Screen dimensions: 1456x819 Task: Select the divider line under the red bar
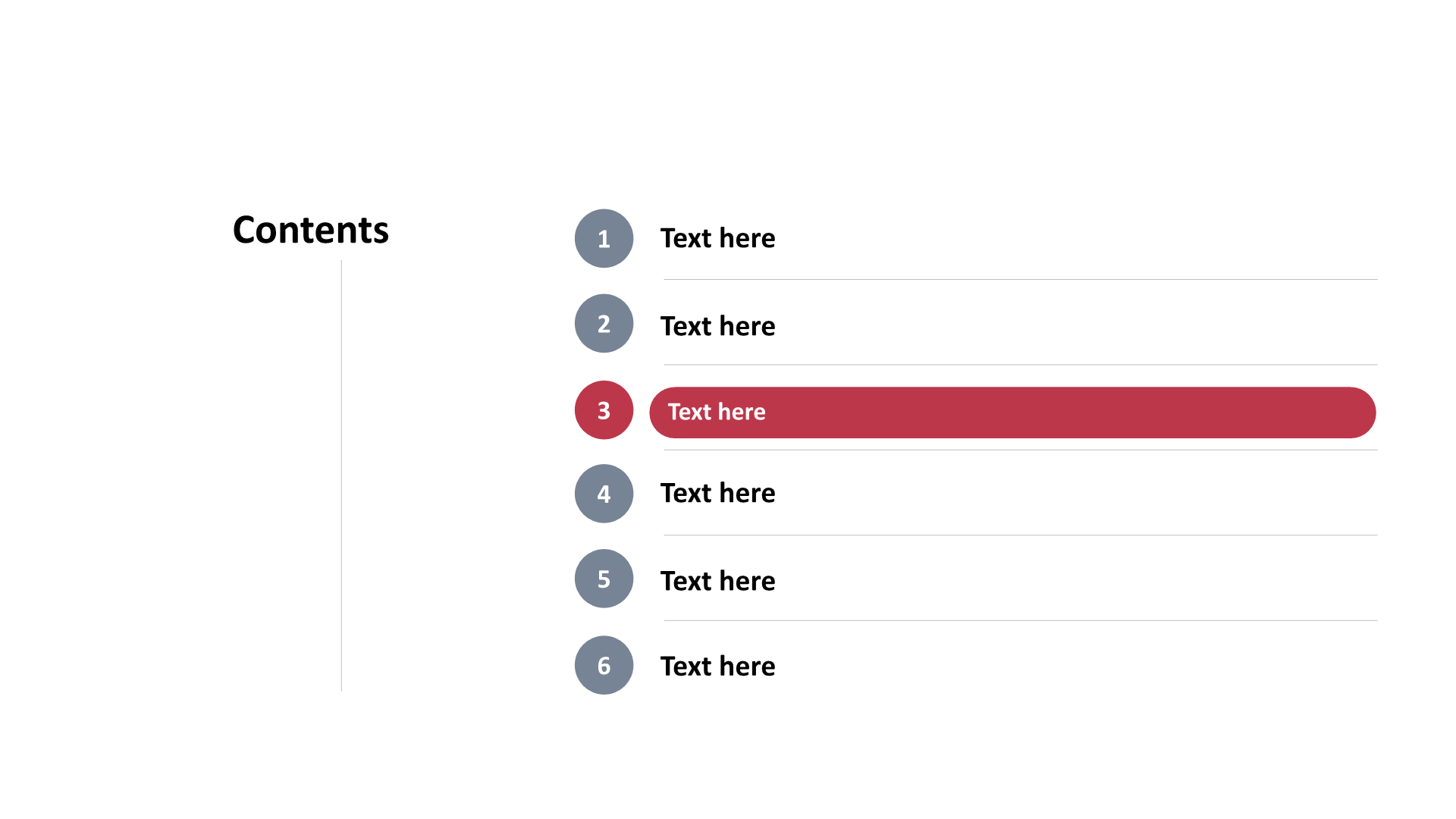(1020, 450)
